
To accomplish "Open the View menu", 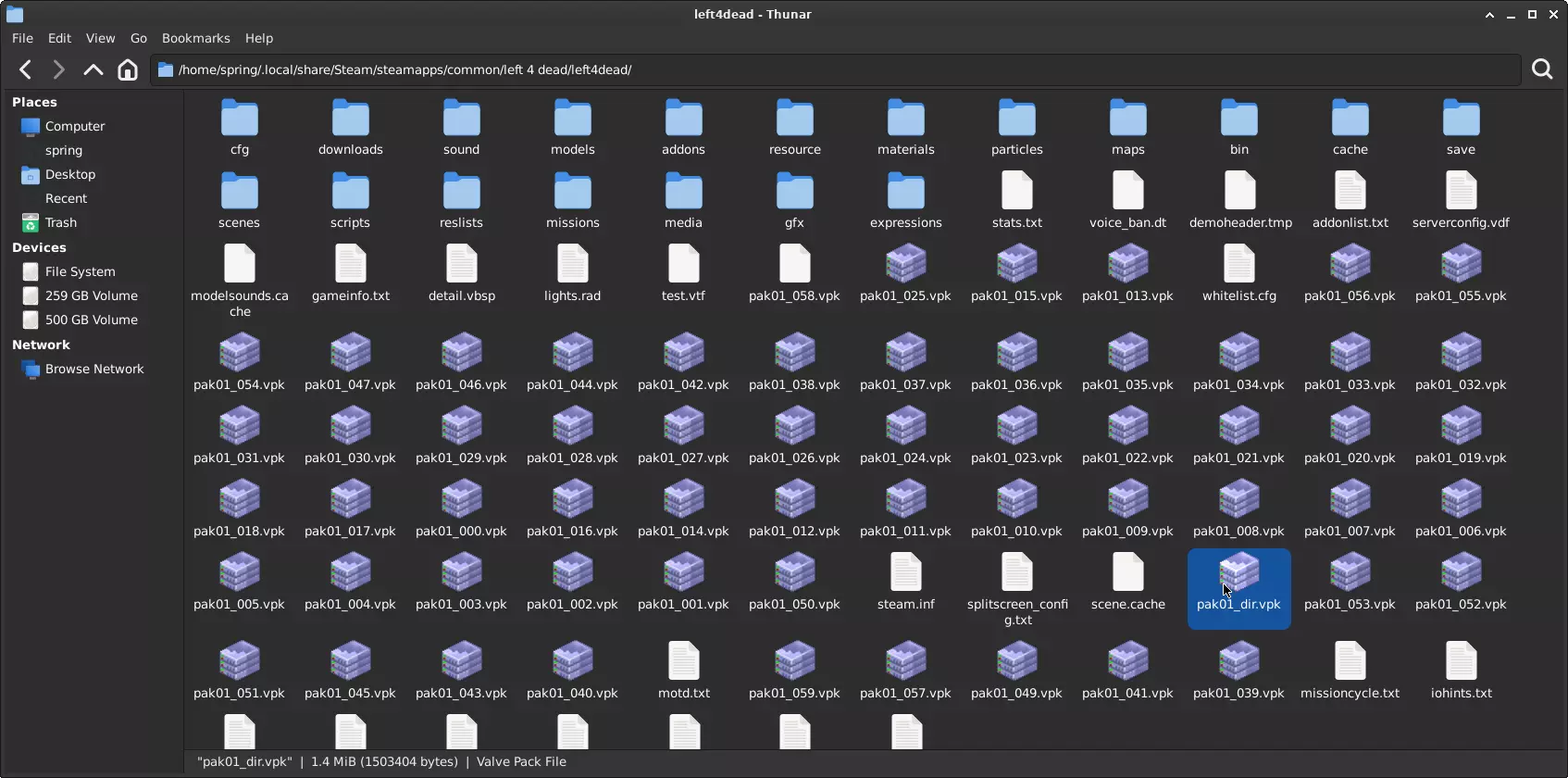I will pyautogui.click(x=100, y=38).
